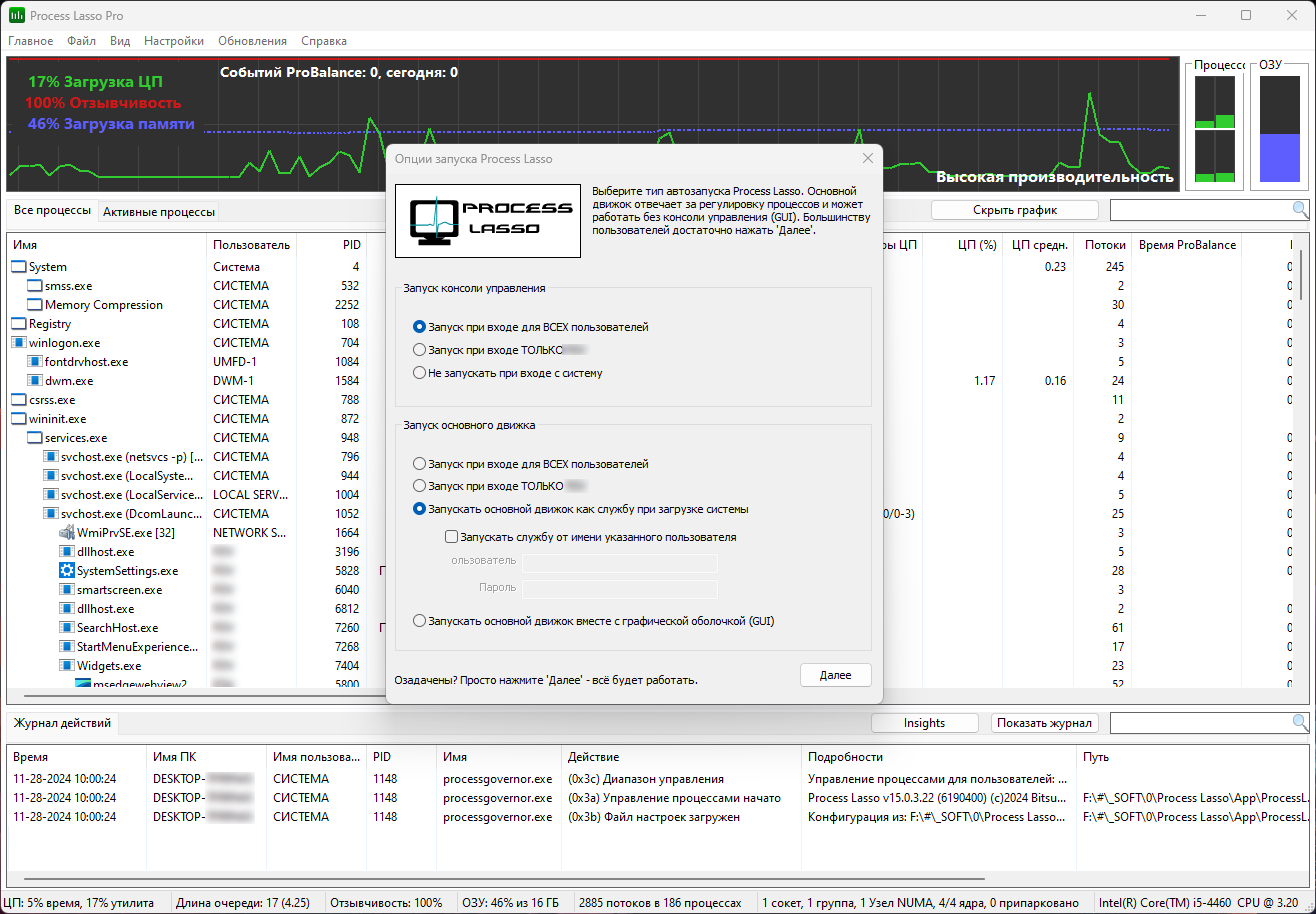Open the Настройки menu

click(174, 41)
